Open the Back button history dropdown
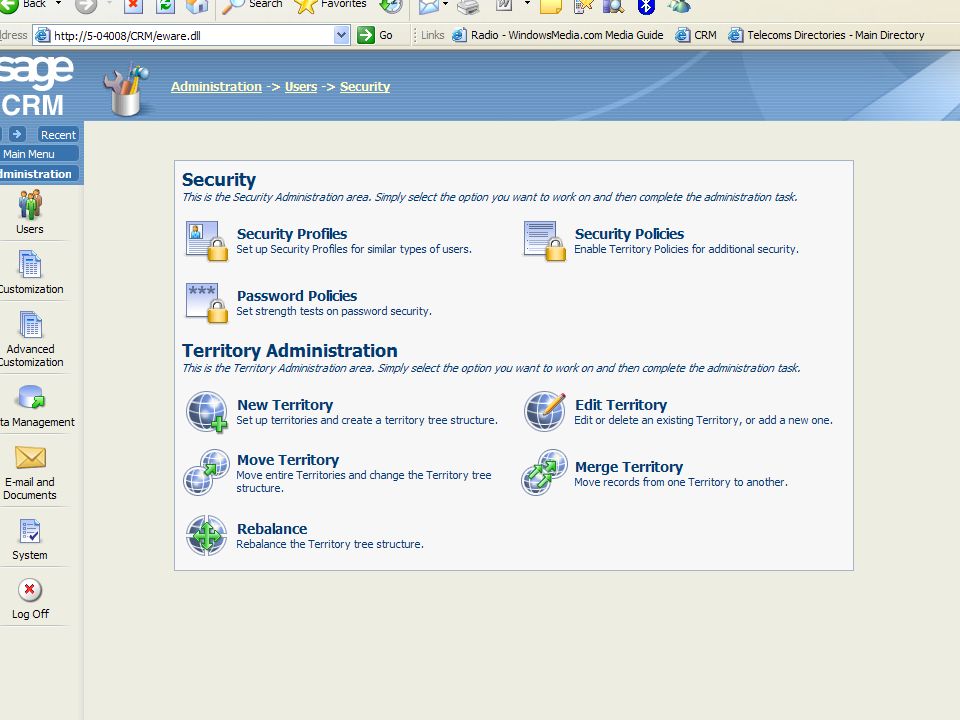960x720 pixels. click(58, 4)
